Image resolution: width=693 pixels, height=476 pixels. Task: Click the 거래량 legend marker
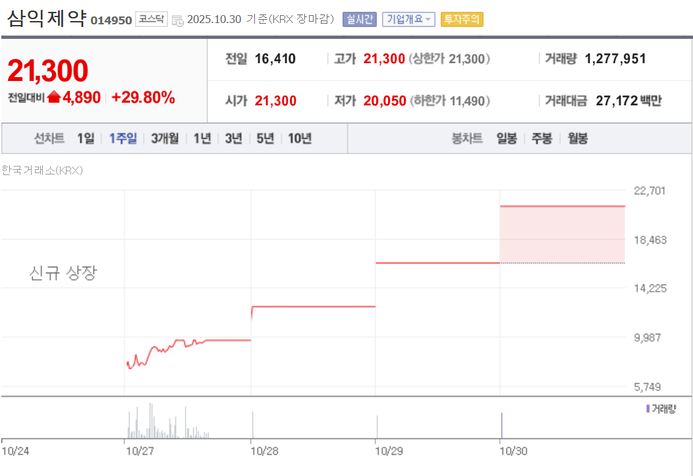click(648, 408)
